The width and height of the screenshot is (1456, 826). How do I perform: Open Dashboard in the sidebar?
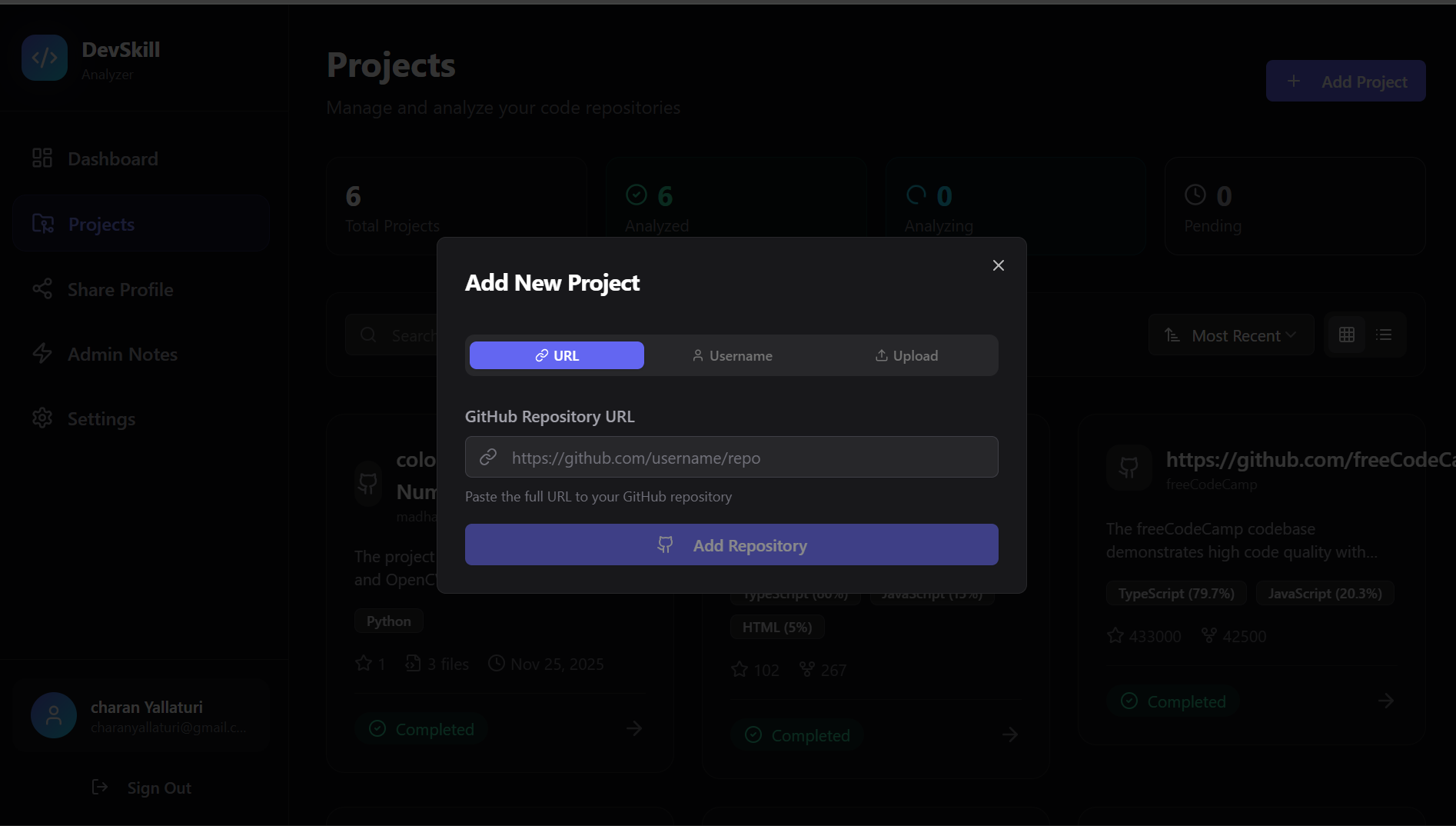click(x=141, y=158)
